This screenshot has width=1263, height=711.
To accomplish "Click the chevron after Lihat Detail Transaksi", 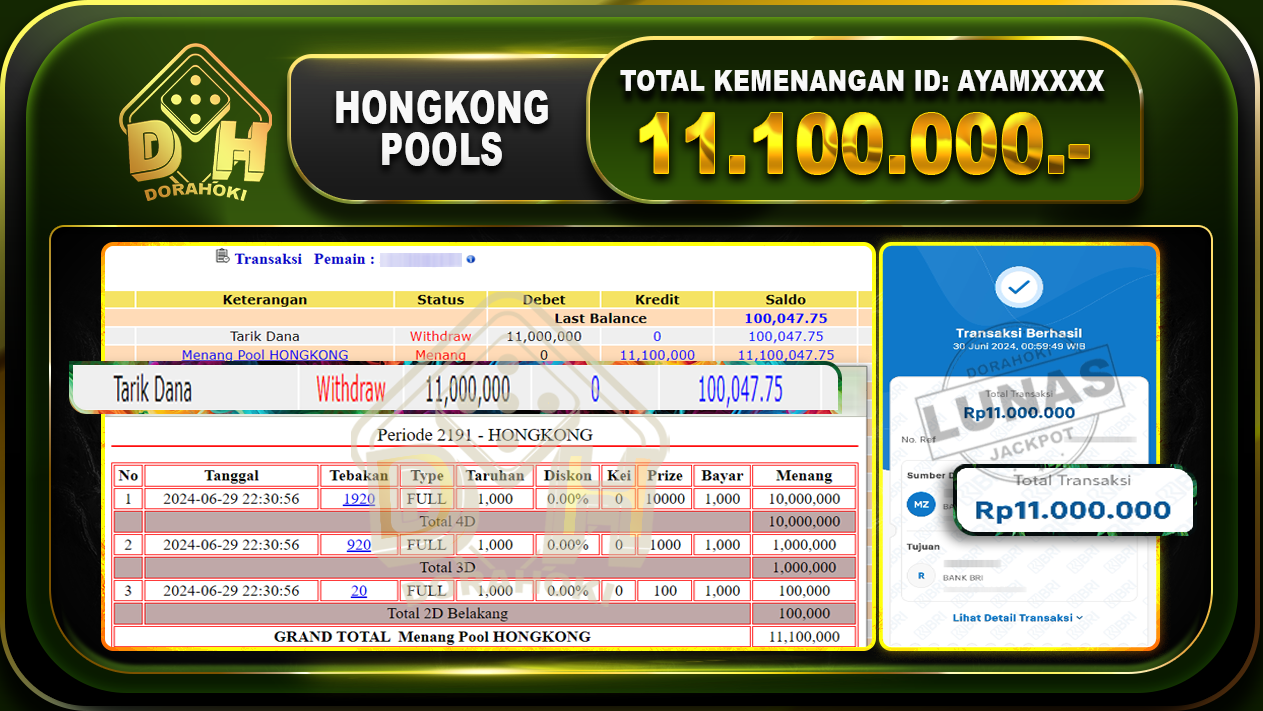I will click(x=1078, y=617).
